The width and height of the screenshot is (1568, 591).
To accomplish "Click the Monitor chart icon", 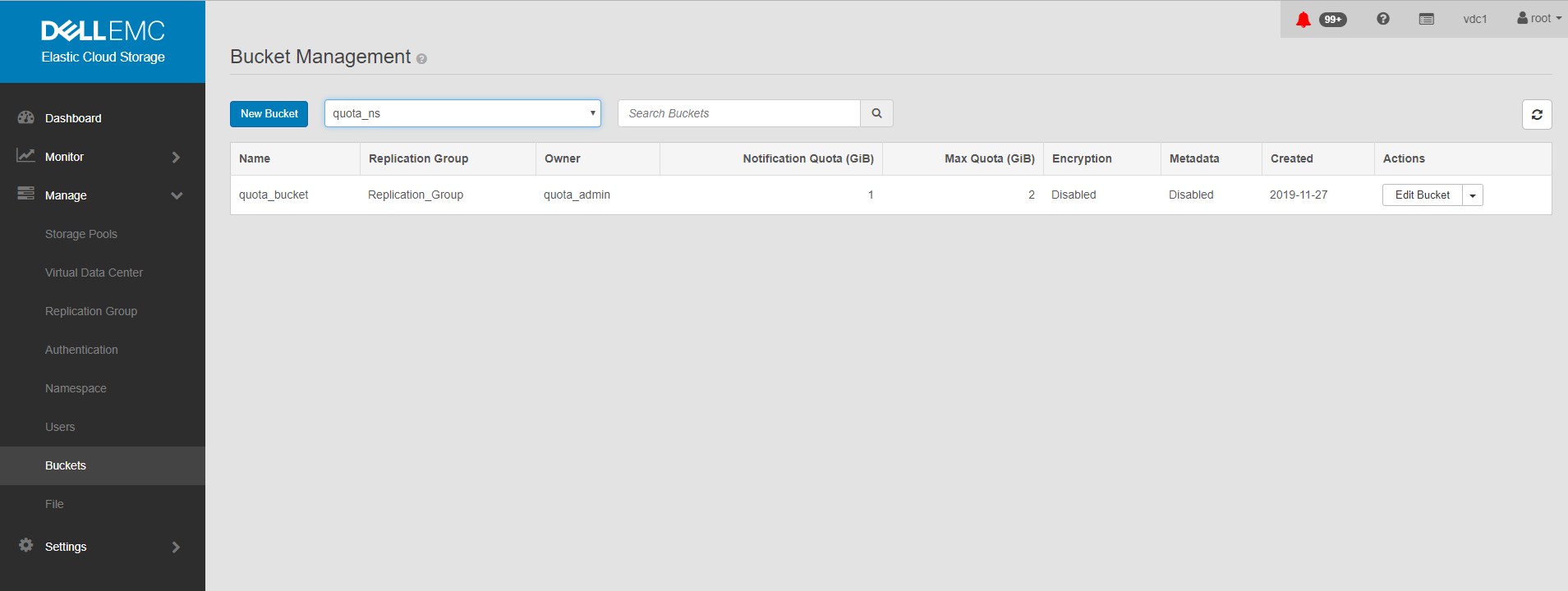I will pos(25,156).
